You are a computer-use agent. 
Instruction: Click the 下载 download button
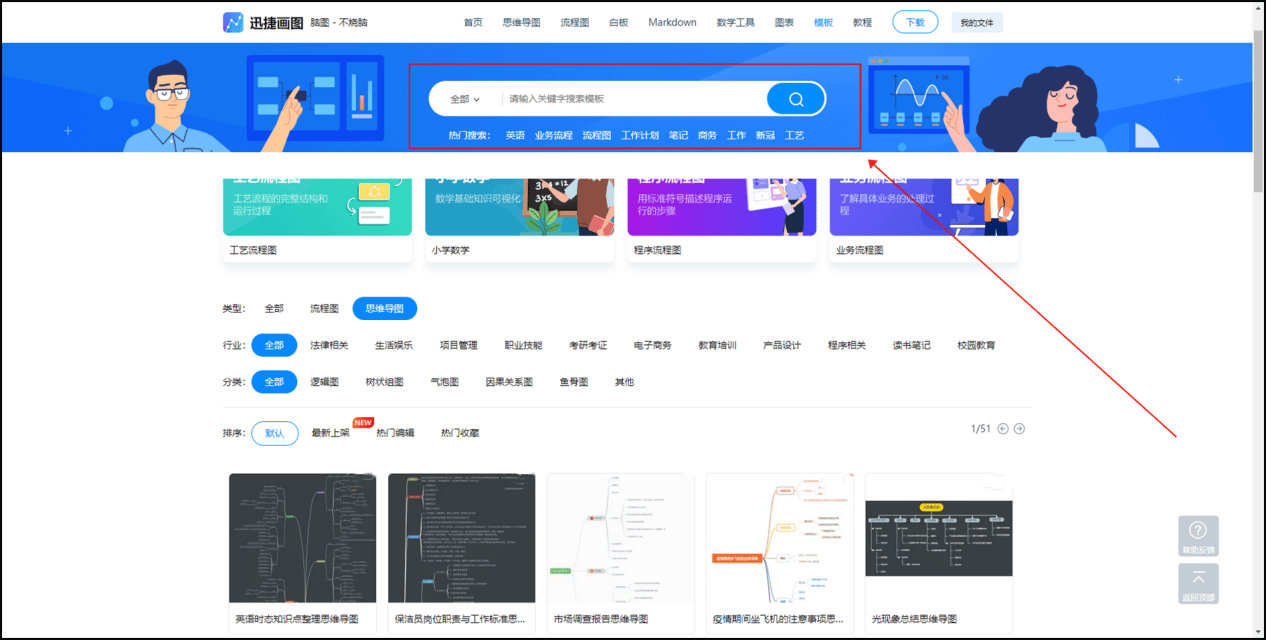[x=914, y=21]
